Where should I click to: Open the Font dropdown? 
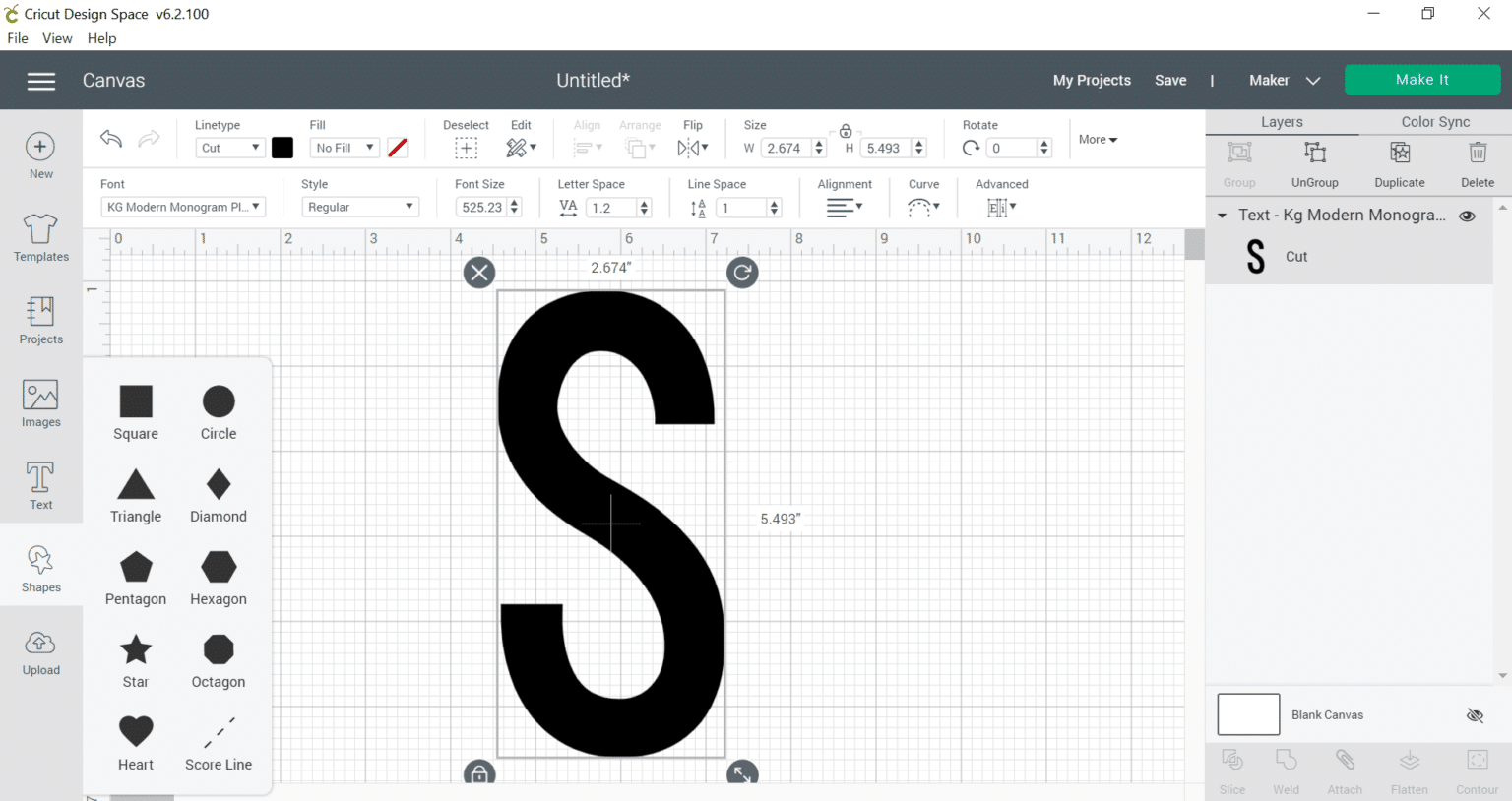pos(183,207)
